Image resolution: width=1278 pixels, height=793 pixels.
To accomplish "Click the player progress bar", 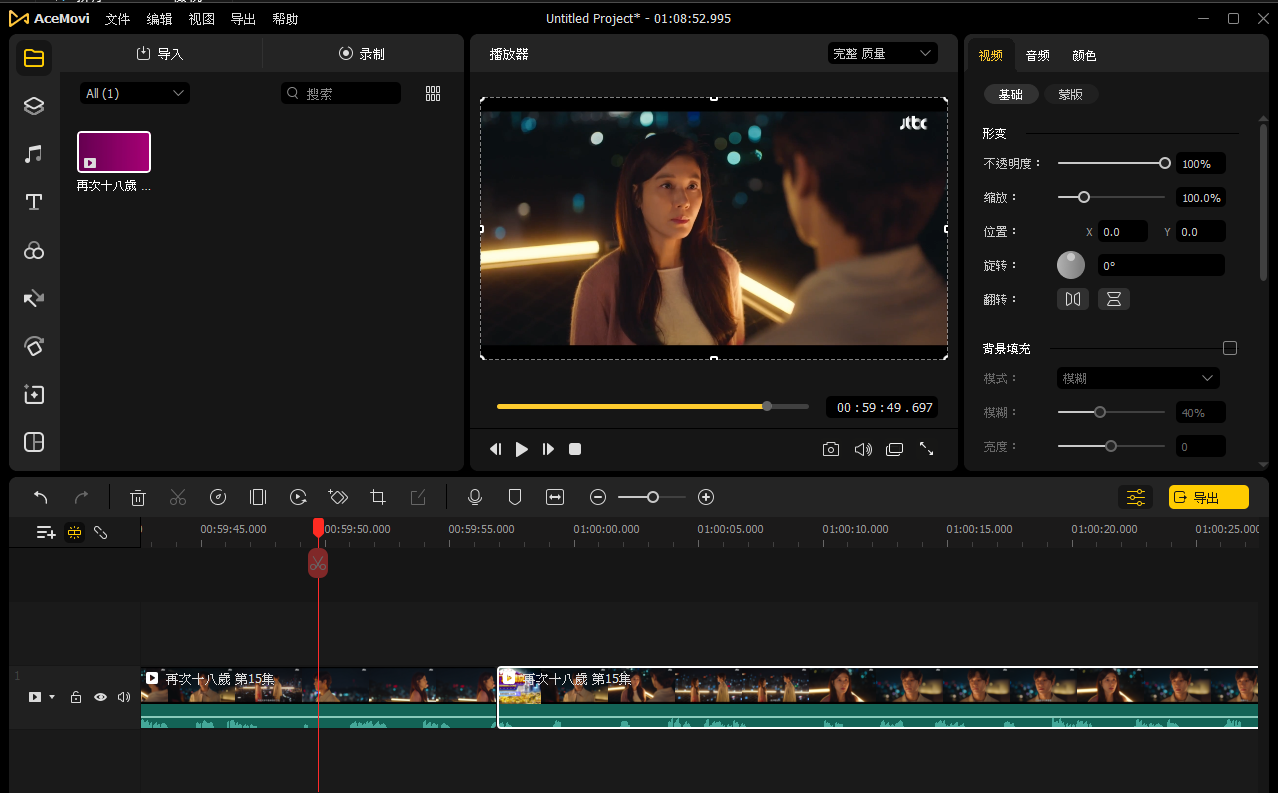I will tap(652, 406).
